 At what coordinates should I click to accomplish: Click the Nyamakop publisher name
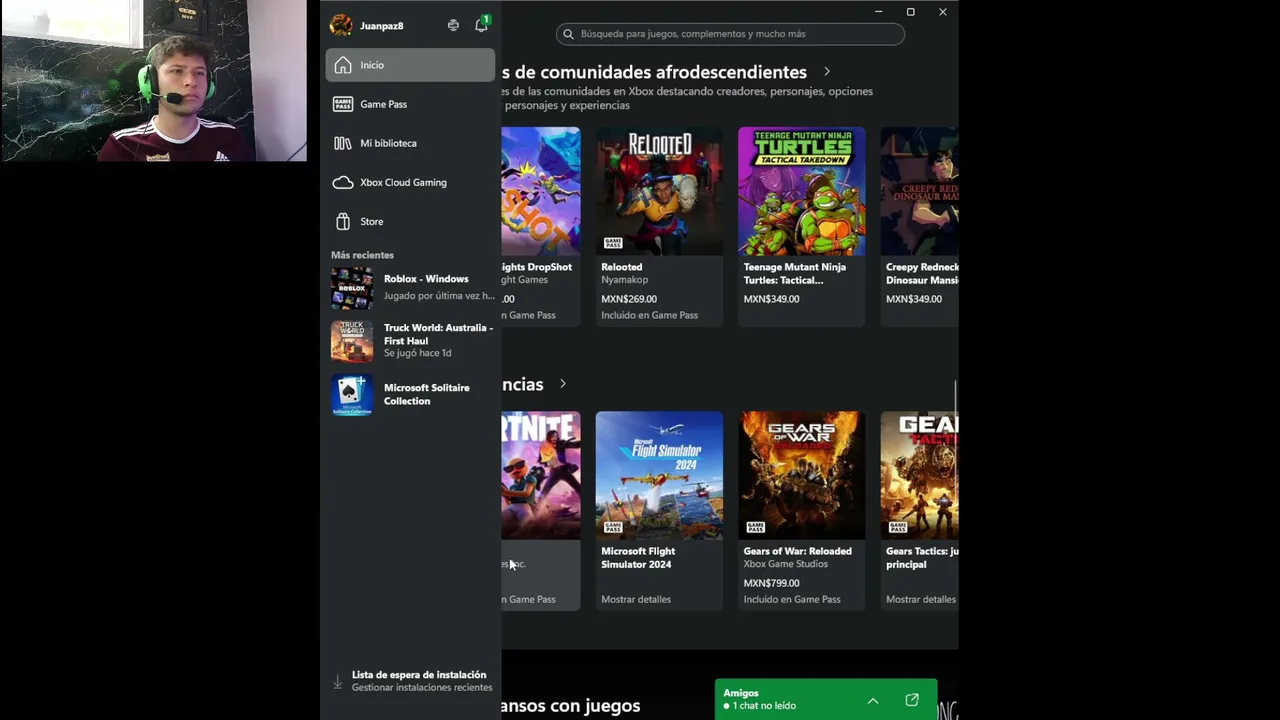[625, 280]
